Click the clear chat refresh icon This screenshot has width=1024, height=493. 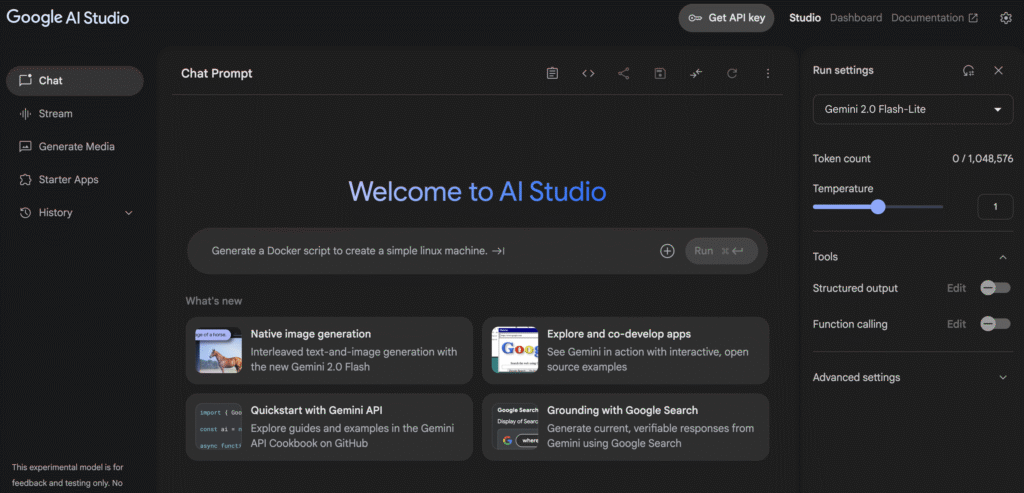click(732, 74)
